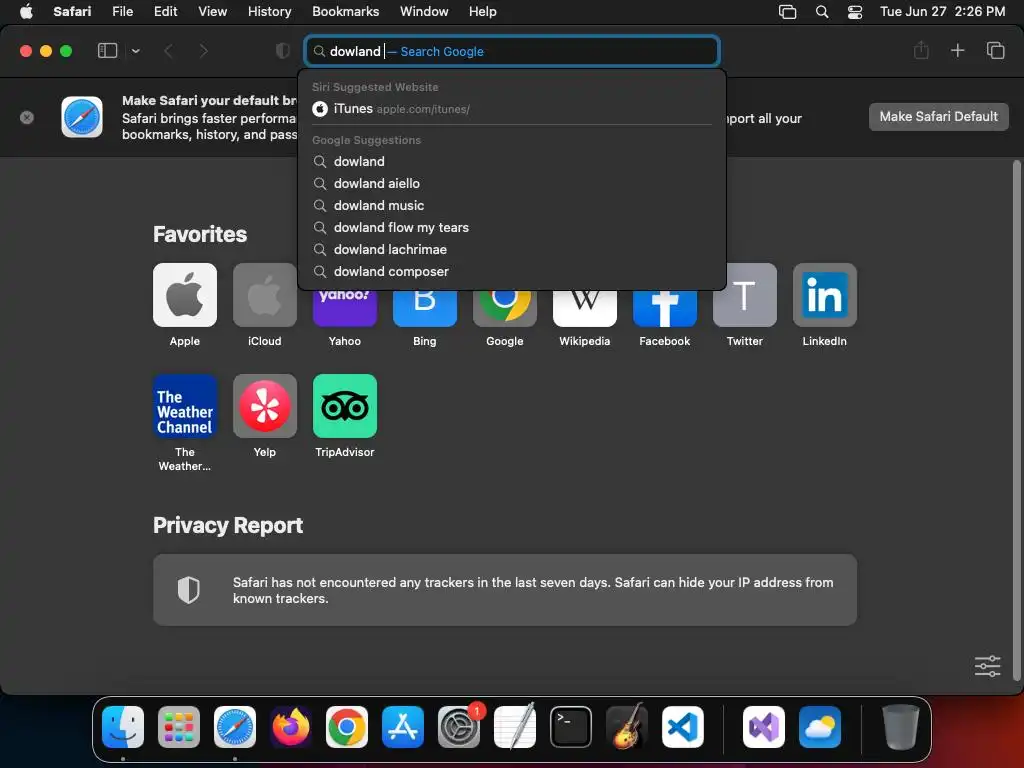Open the Window menu
The height and width of the screenshot is (768, 1024).
click(x=424, y=11)
